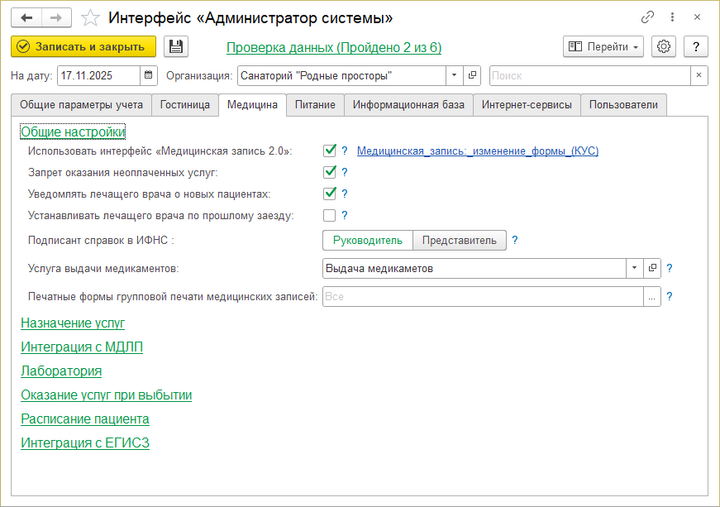The width and height of the screenshot is (720, 507).
Task: Expand the Назначение услуг section
Action: coord(73,323)
